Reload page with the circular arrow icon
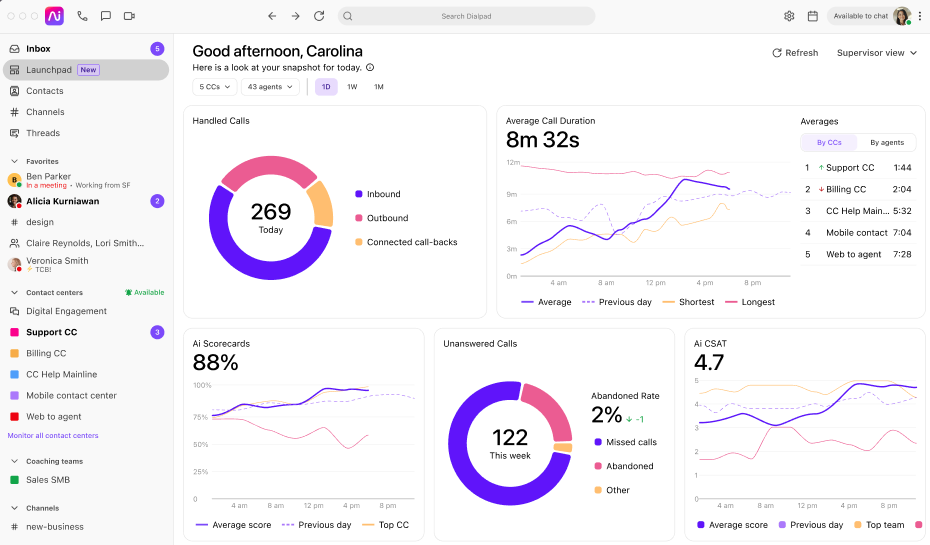Screen dimensions: 930x545 tap(319, 16)
